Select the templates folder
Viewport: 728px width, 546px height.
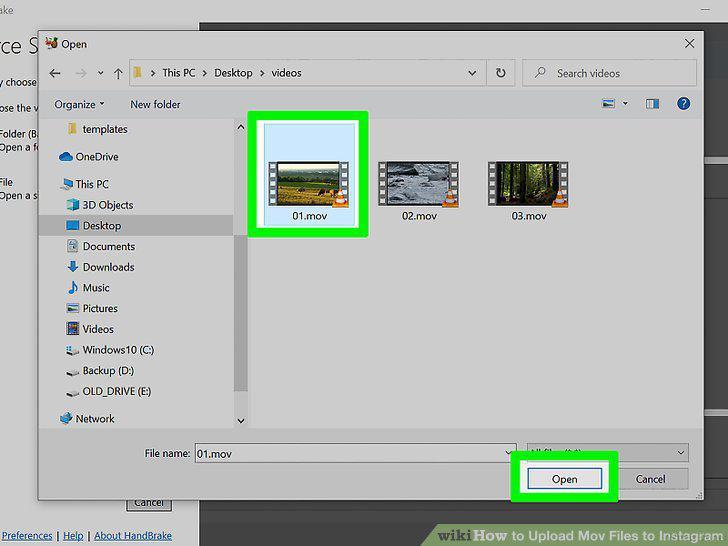click(98, 129)
